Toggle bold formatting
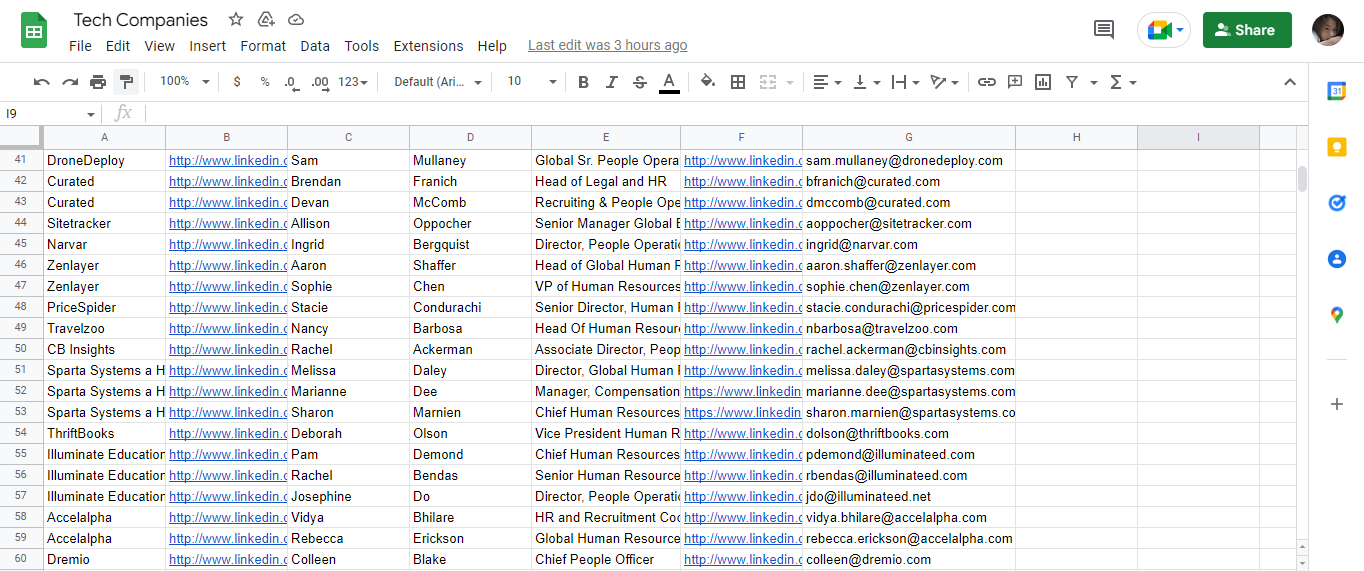1364x571 pixels. click(x=584, y=82)
